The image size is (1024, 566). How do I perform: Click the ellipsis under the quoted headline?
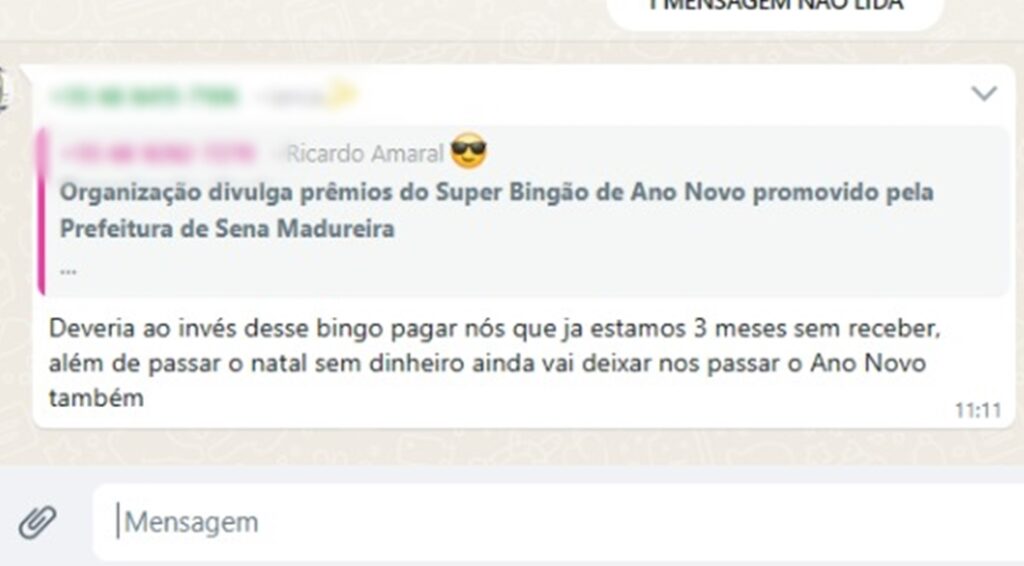click(x=68, y=271)
